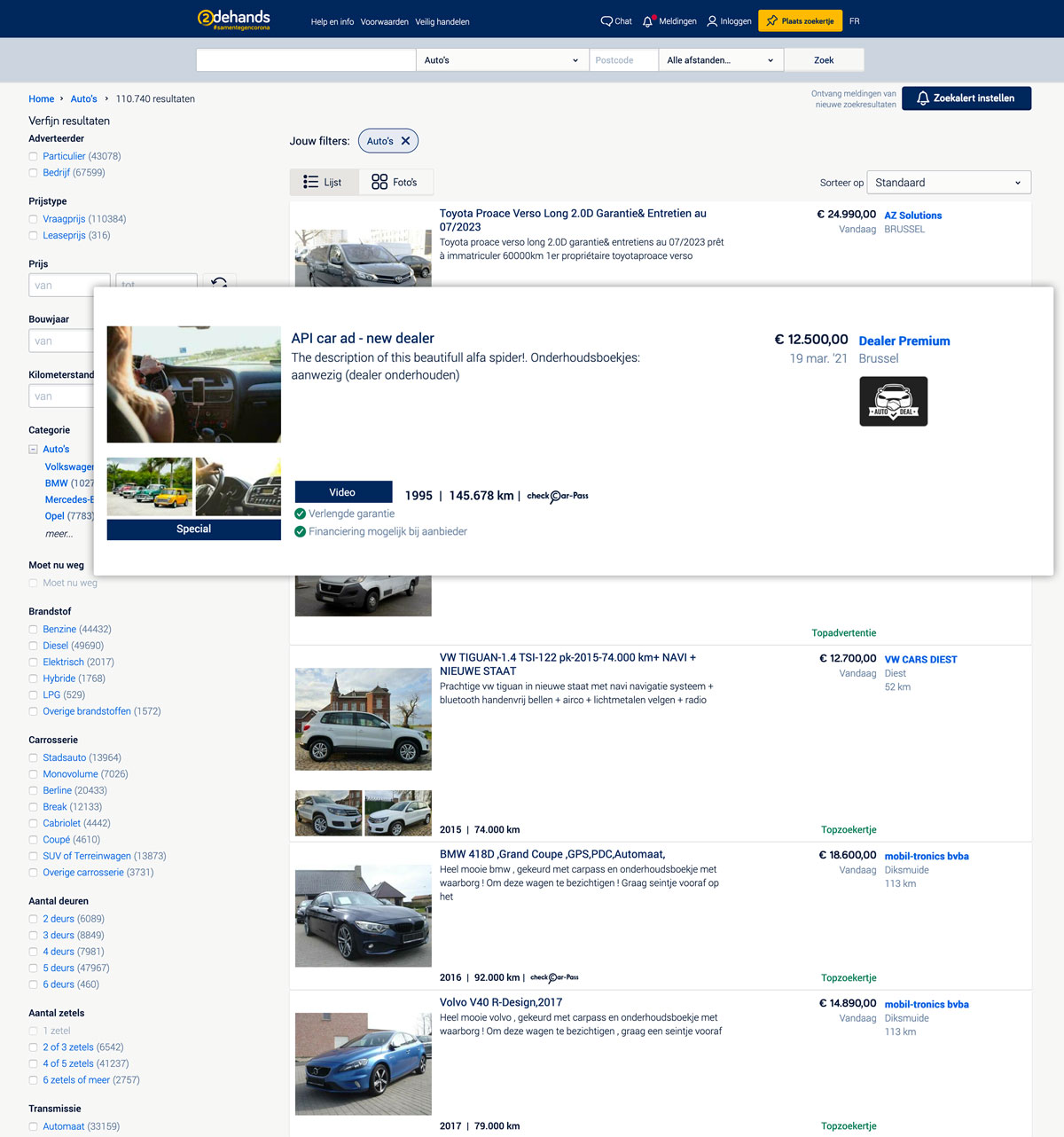Viewport: 1064px width, 1137px height.
Task: Reset the price range with the refresh icon
Action: click(219, 283)
